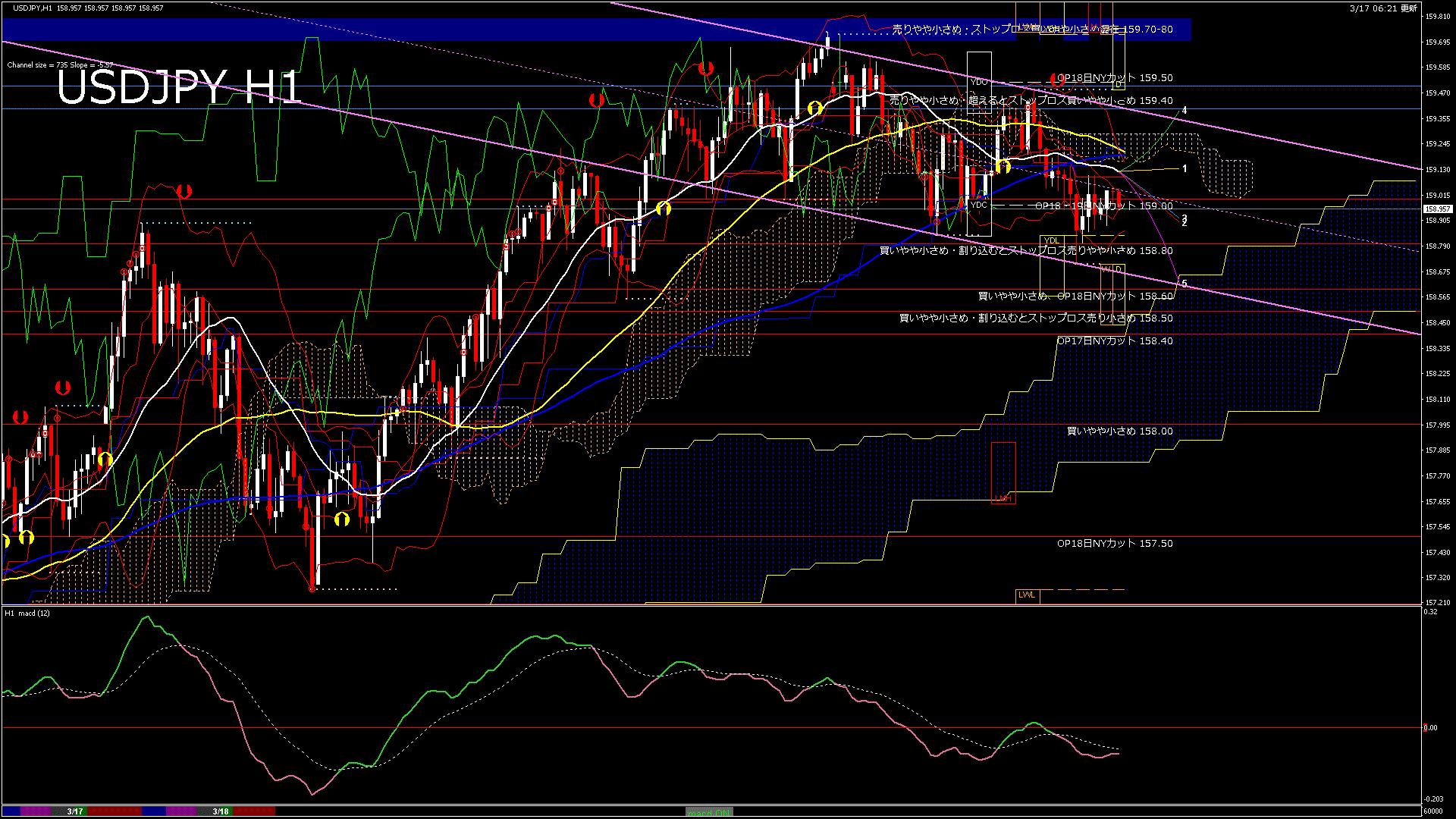Click the H1 macd (12) indicator label
This screenshot has height=819, width=1456.
(x=27, y=613)
